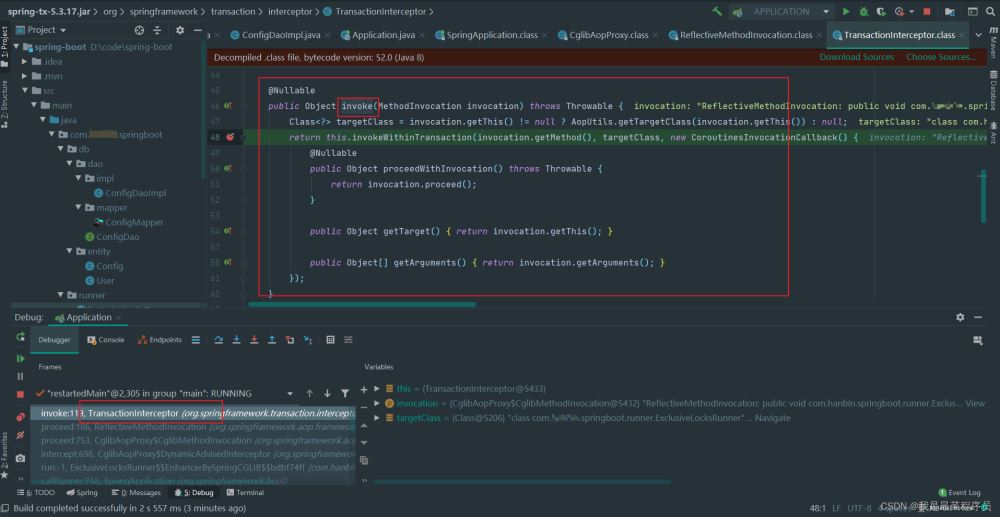The width and height of the screenshot is (1000, 517).
Task: Expand the invocation variable node
Action: tap(376, 403)
